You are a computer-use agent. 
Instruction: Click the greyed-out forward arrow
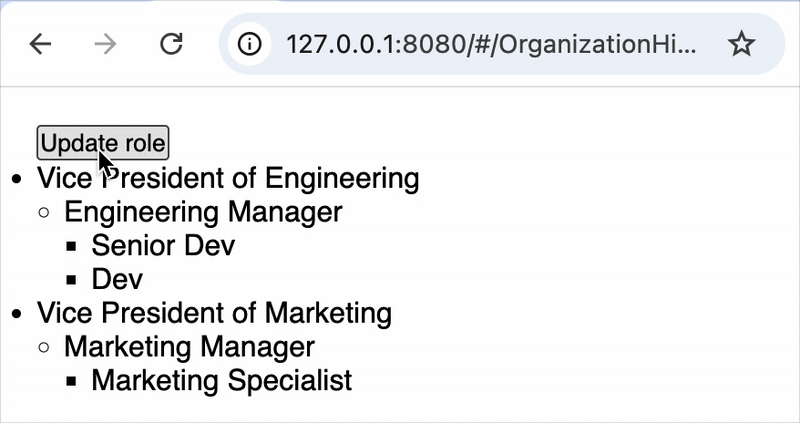pos(106,44)
